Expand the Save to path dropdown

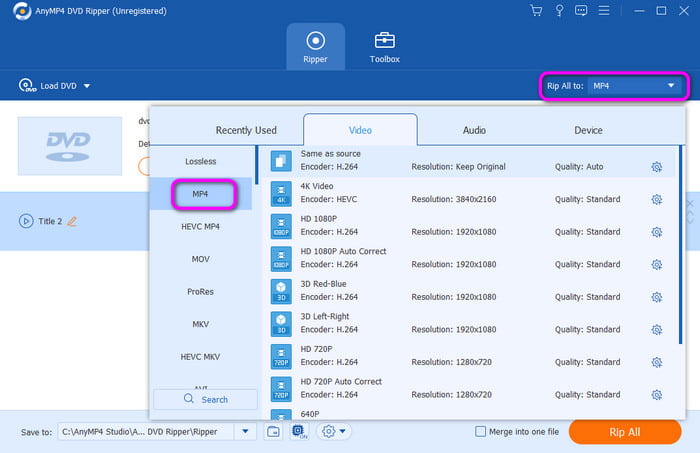[x=245, y=432]
